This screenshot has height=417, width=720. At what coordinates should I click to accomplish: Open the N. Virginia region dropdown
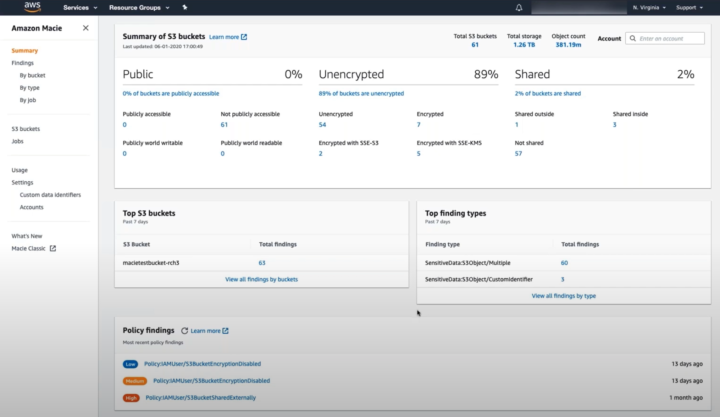[x=649, y=7]
